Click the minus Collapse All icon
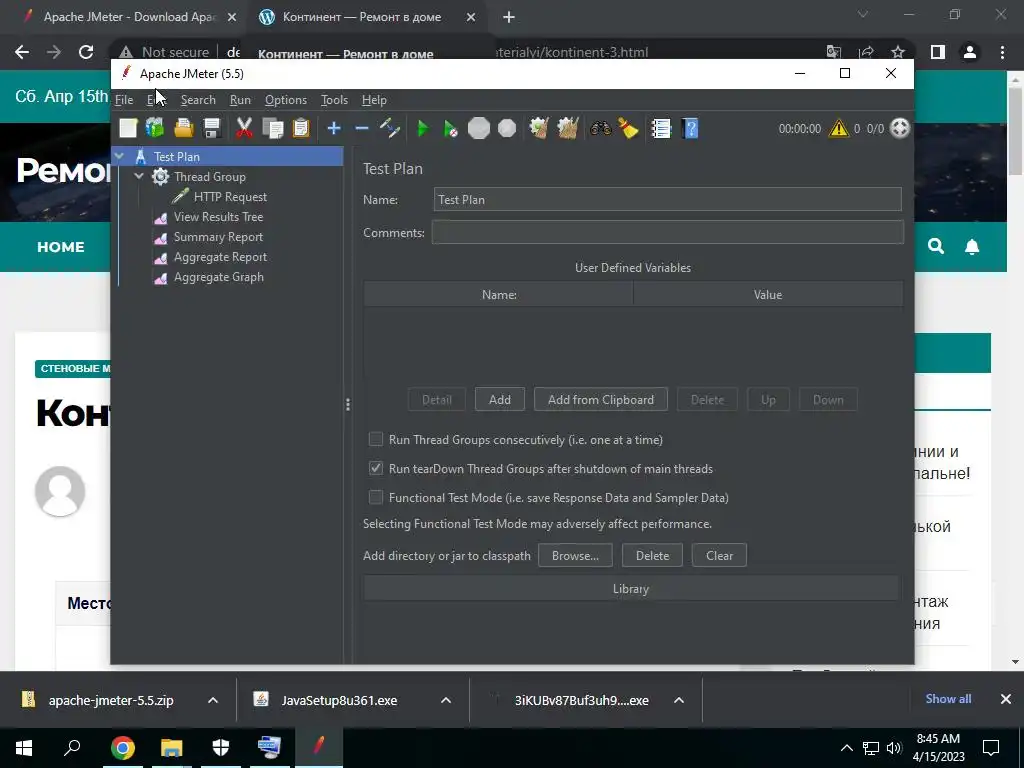This screenshot has height=768, width=1024. [x=362, y=128]
